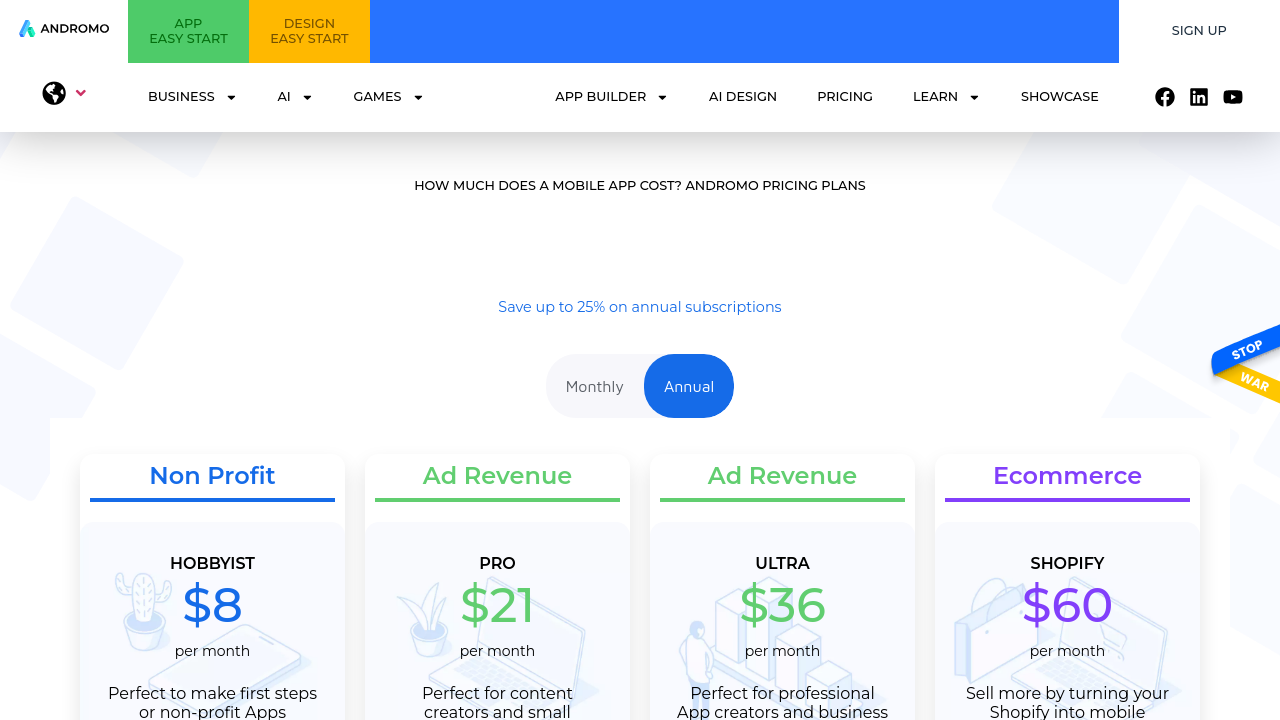Select Annual billing option
This screenshot has height=720, width=1280.
(689, 386)
